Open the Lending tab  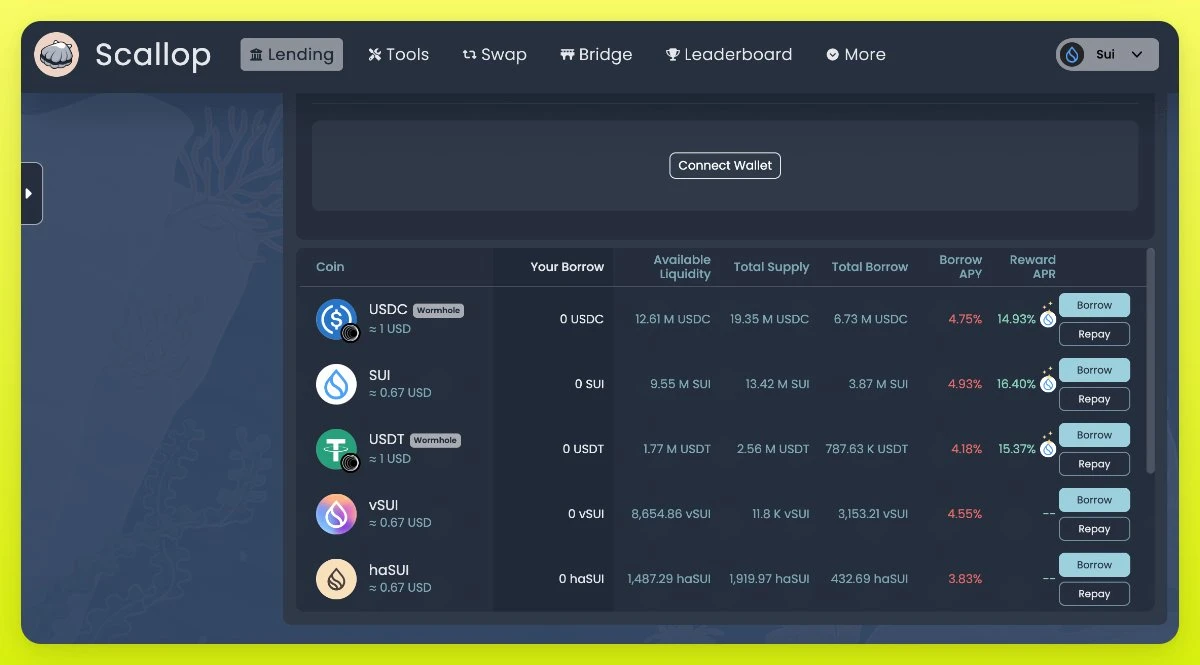[x=291, y=55]
